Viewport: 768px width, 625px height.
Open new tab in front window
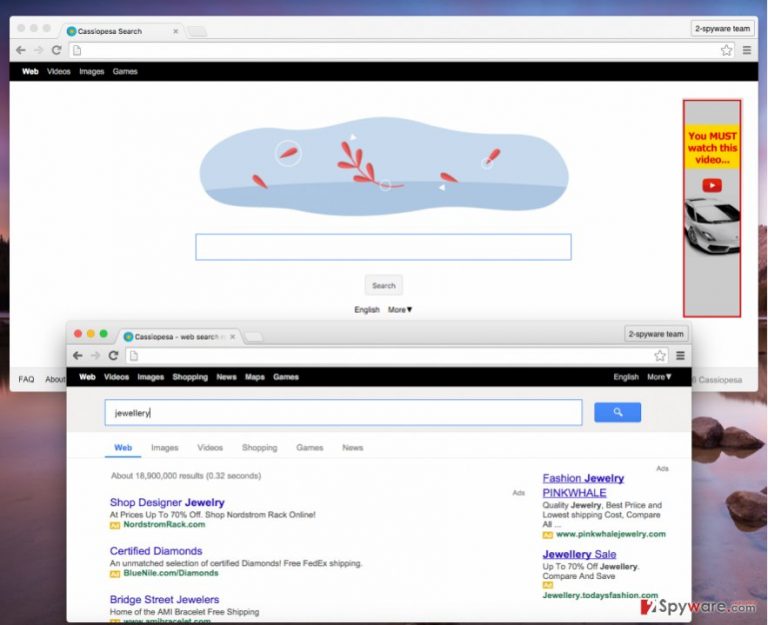coord(254,337)
